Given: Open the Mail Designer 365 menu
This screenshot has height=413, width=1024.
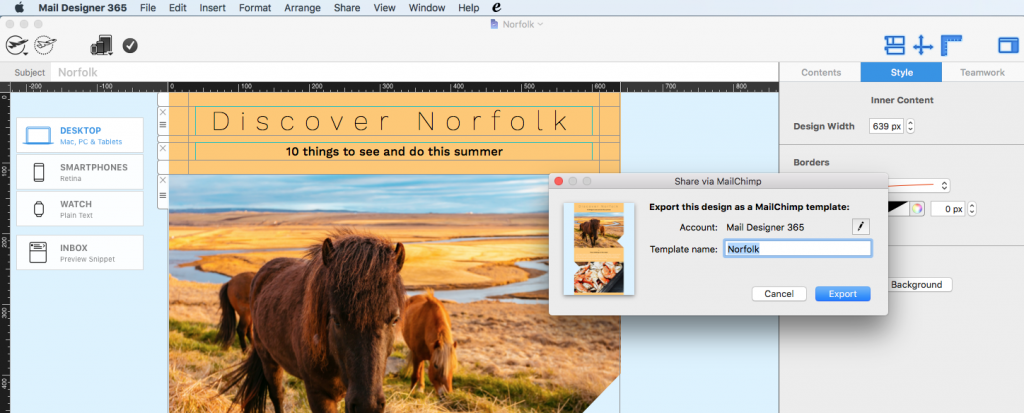Looking at the screenshot, I should pyautogui.click(x=82, y=8).
